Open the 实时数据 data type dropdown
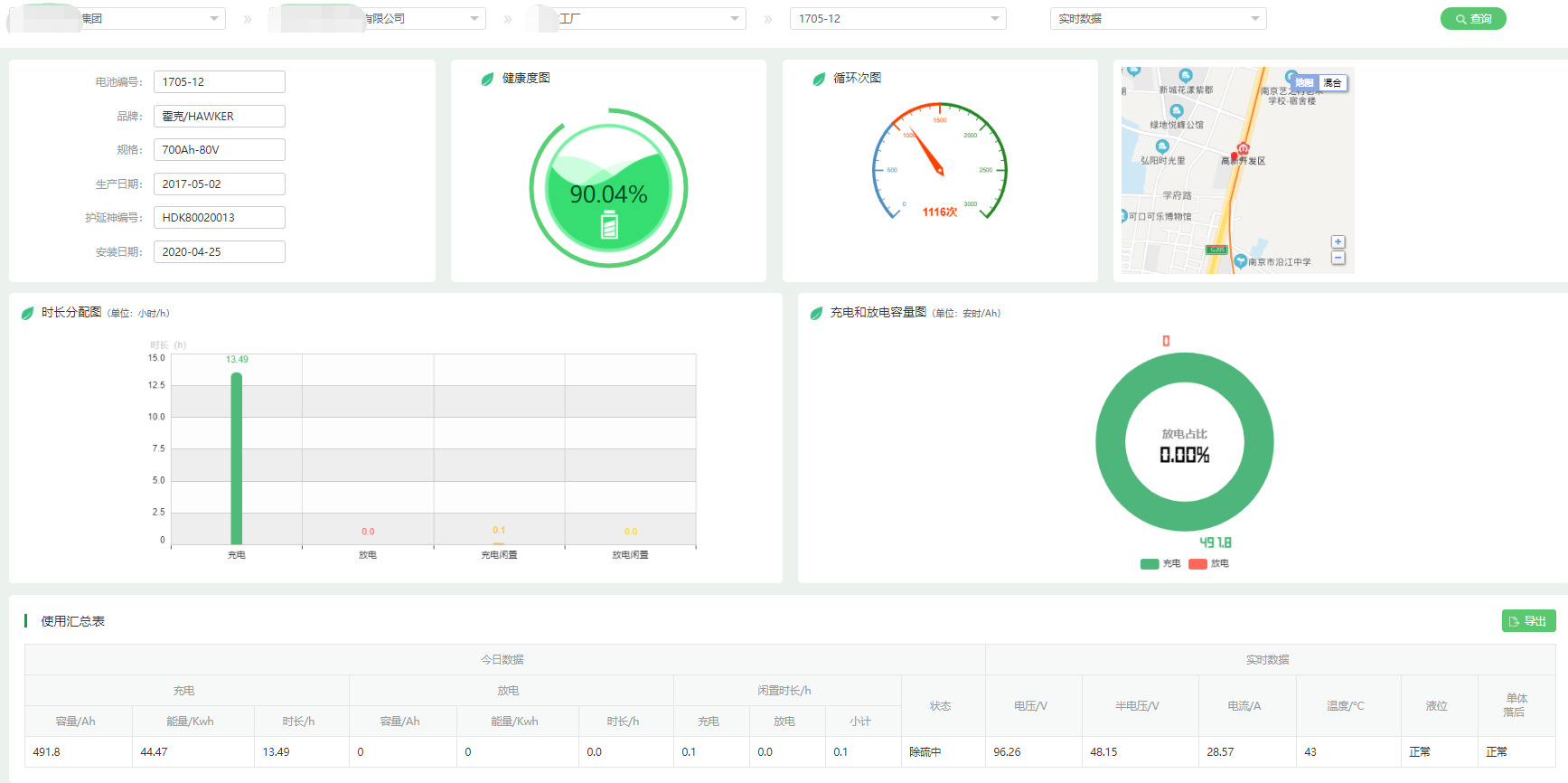1568x783 pixels. click(1158, 19)
